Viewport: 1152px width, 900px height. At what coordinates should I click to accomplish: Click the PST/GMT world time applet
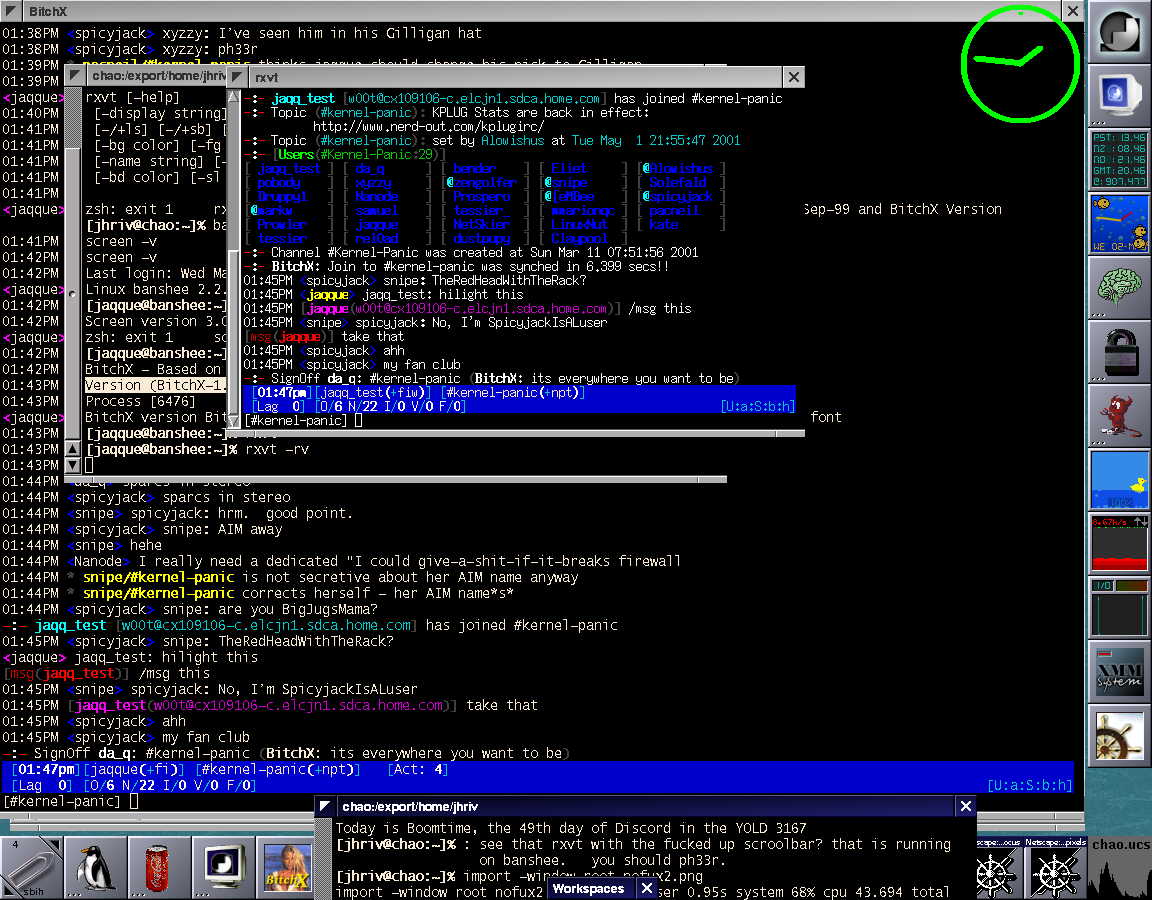click(1119, 159)
